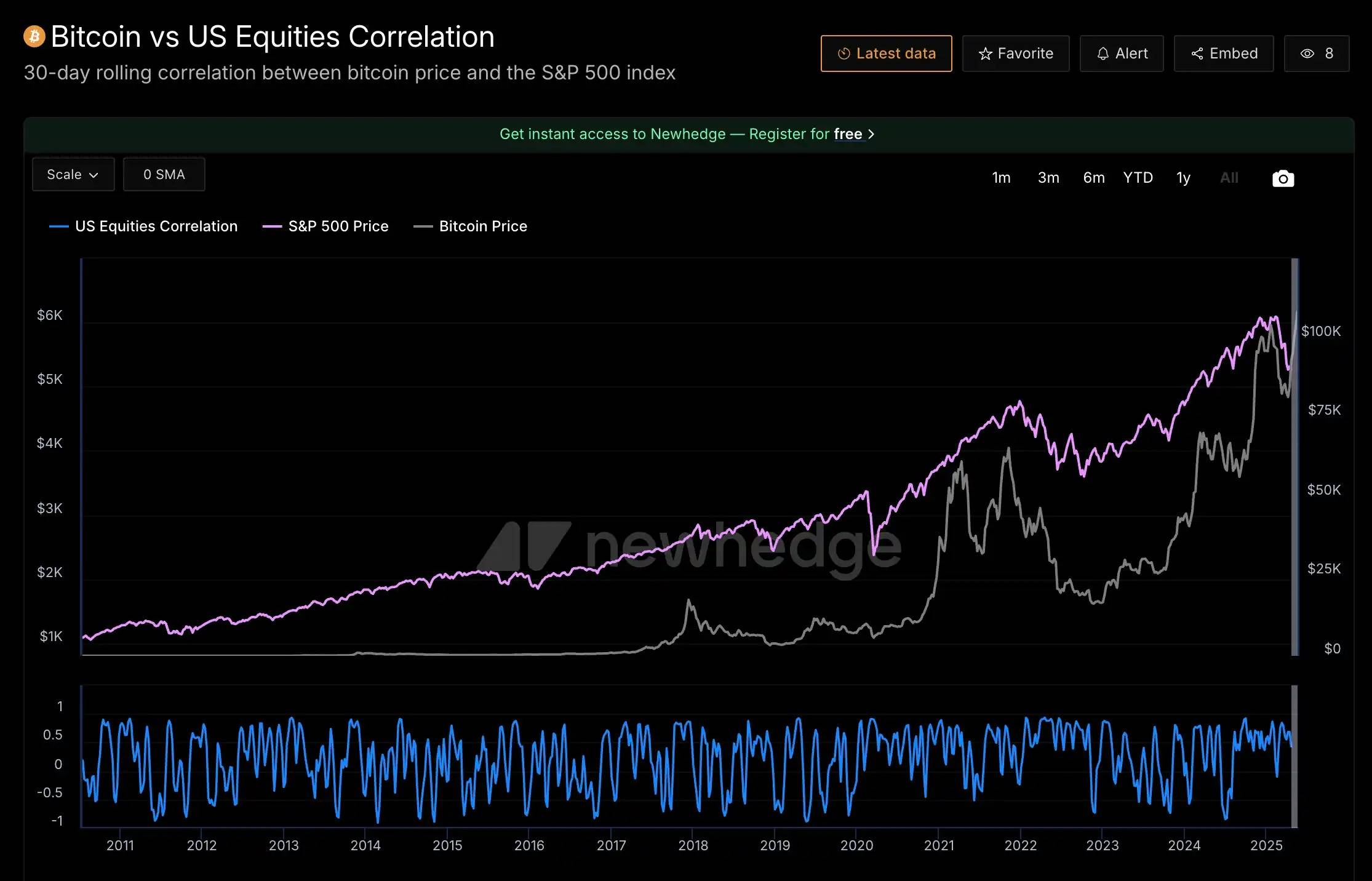Hide the Bitcoin Price legend series
The image size is (1372, 881).
pyautogui.click(x=482, y=226)
